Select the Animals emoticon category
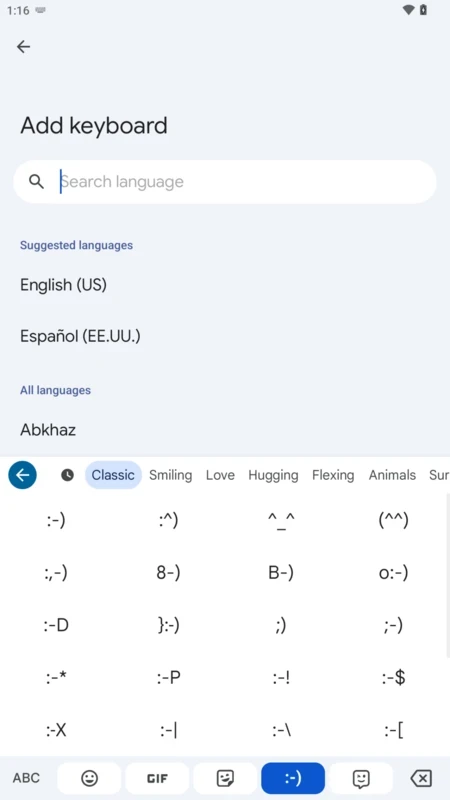This screenshot has width=450, height=800. click(392, 475)
